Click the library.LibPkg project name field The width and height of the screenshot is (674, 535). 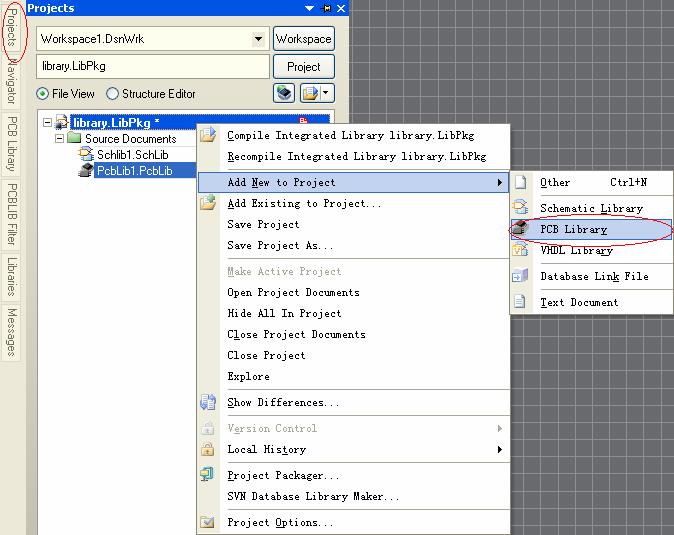click(153, 66)
